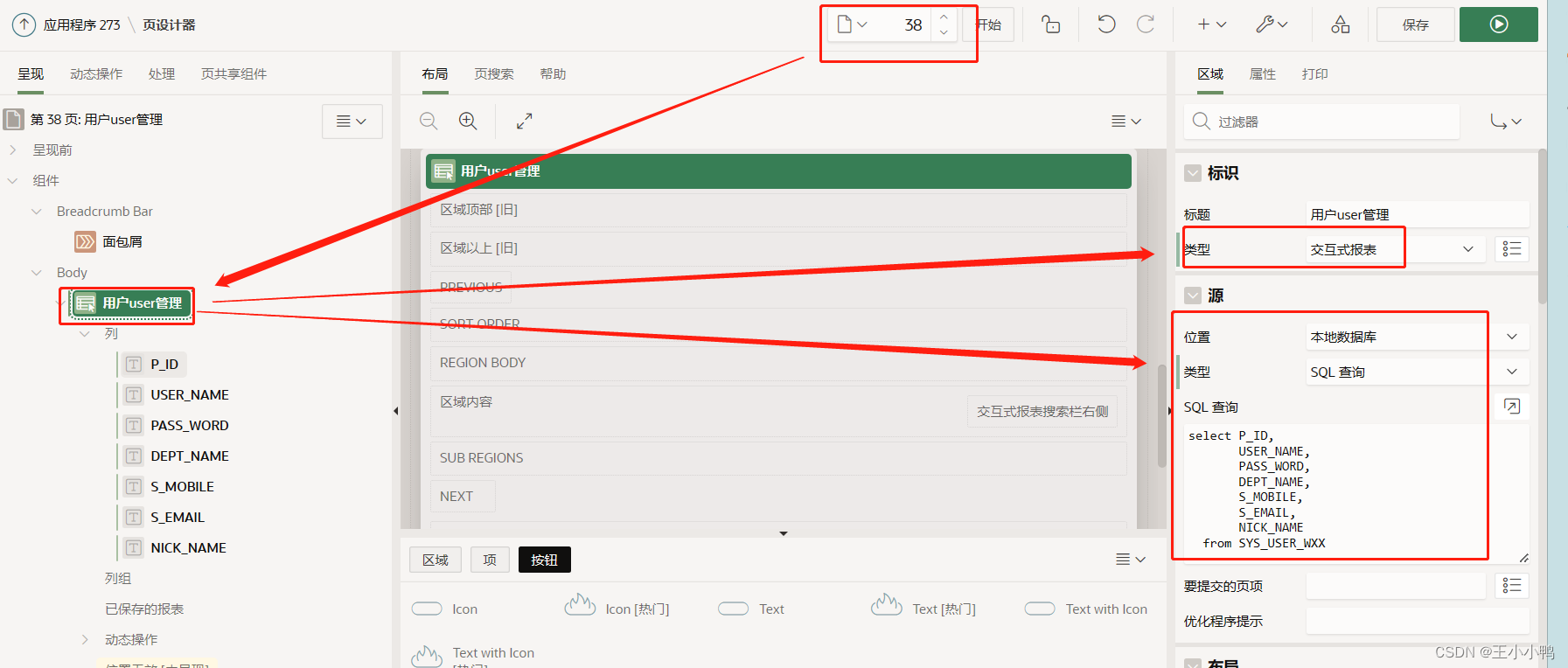Screen dimensions: 1568x668
Task: Zoom in the layout view
Action: (x=468, y=122)
